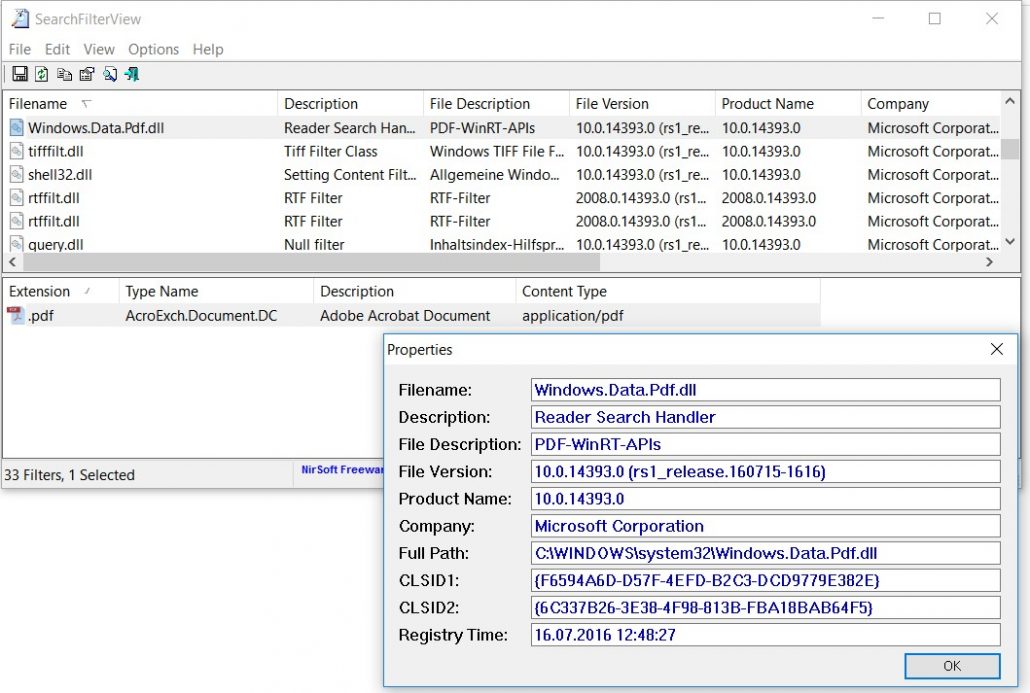Click the Copy Selected Items toolbar icon

(63, 73)
